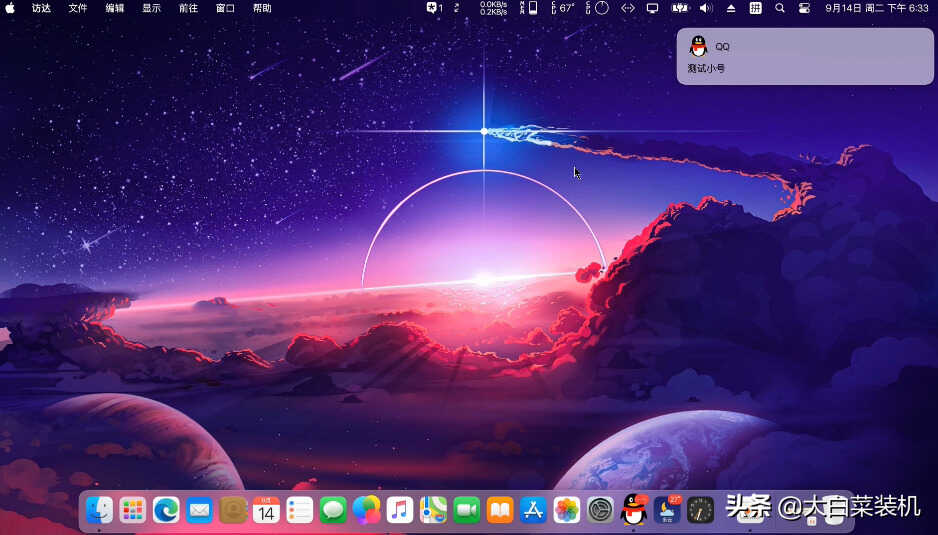Open the App Store
Image resolution: width=938 pixels, height=535 pixels.
533,510
